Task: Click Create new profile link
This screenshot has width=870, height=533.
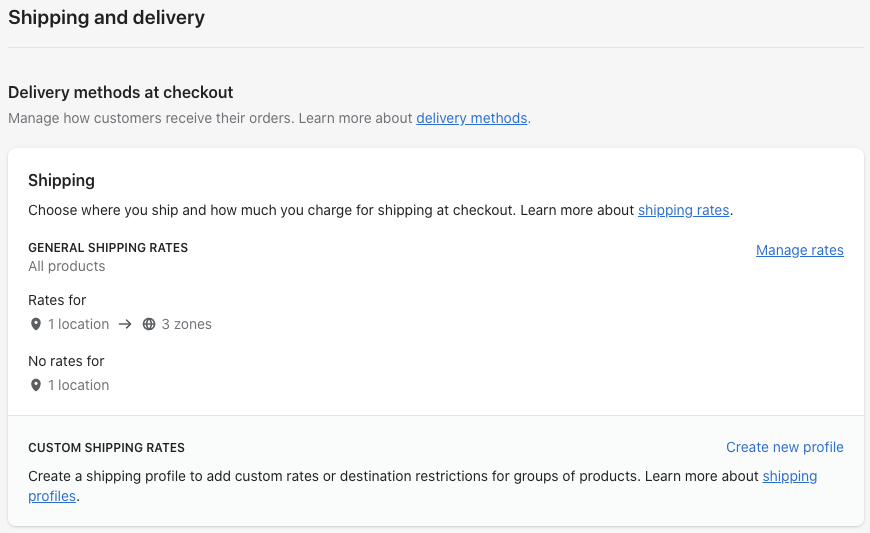Action: click(784, 447)
